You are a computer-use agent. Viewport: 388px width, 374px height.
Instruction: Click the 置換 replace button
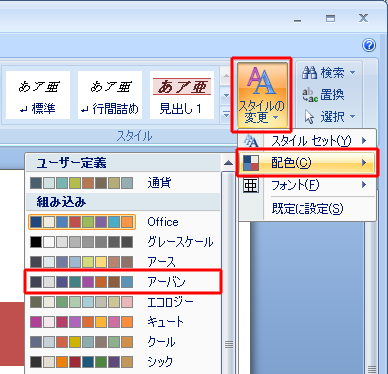(323, 95)
